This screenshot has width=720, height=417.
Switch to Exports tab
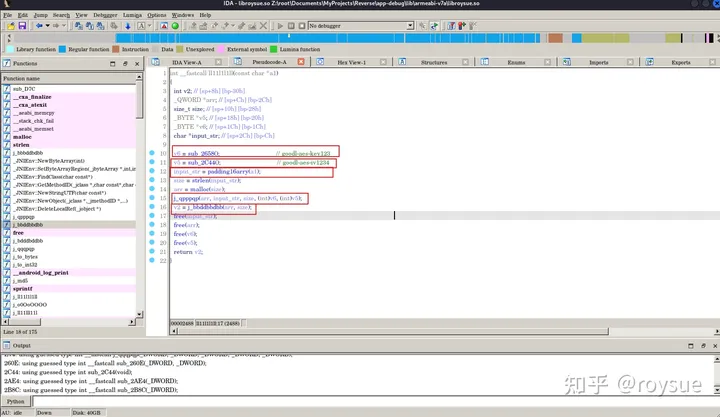point(681,62)
